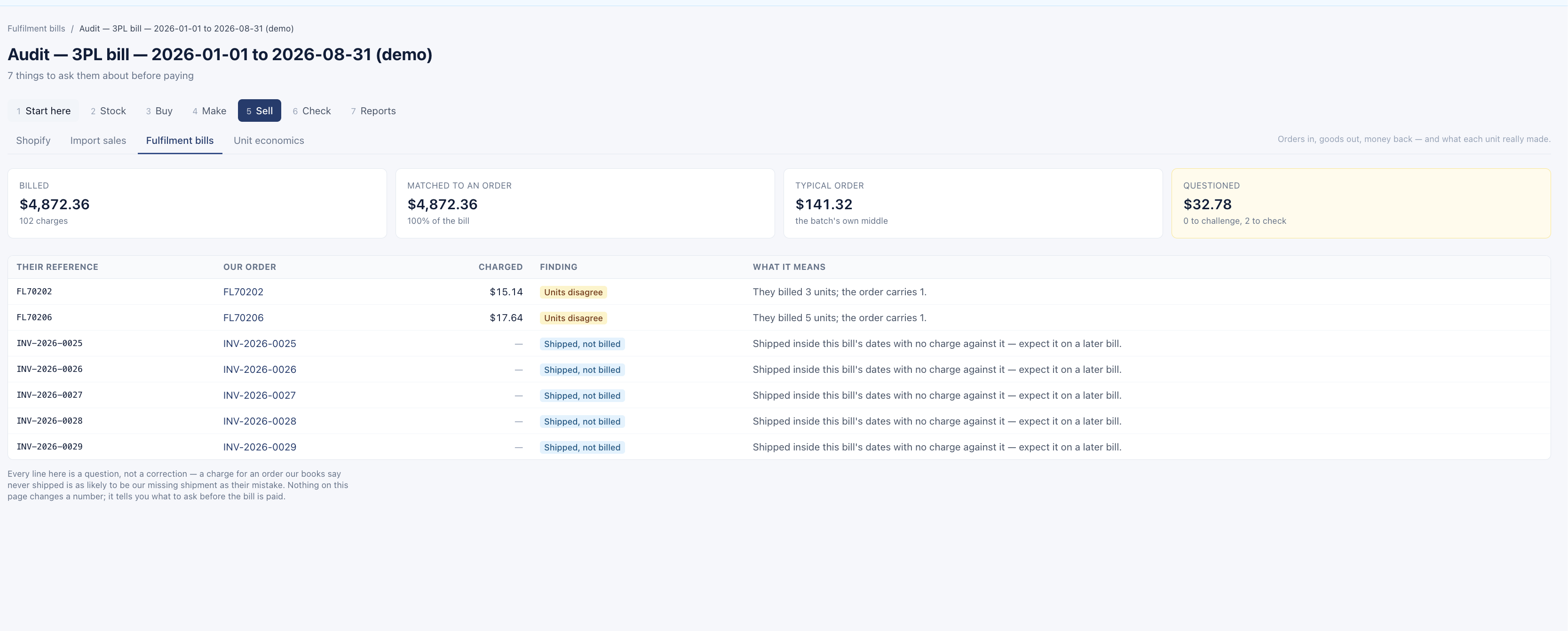Image resolution: width=1568 pixels, height=631 pixels.
Task: Click the Charged column header
Action: point(500,267)
